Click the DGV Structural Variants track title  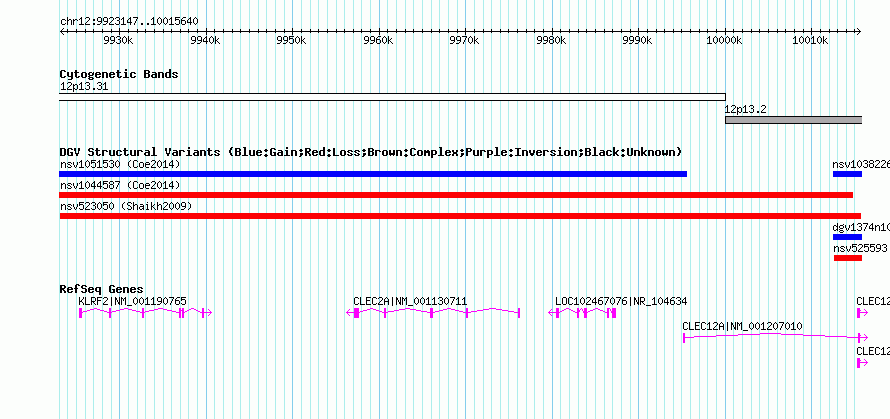tap(371, 152)
